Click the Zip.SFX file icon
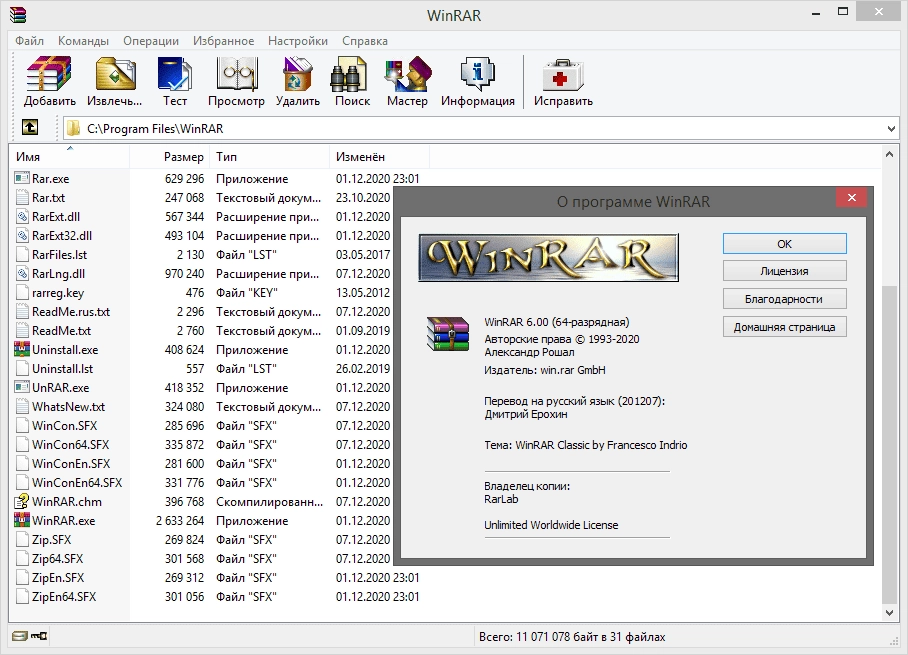Image resolution: width=908 pixels, height=655 pixels. coord(22,539)
